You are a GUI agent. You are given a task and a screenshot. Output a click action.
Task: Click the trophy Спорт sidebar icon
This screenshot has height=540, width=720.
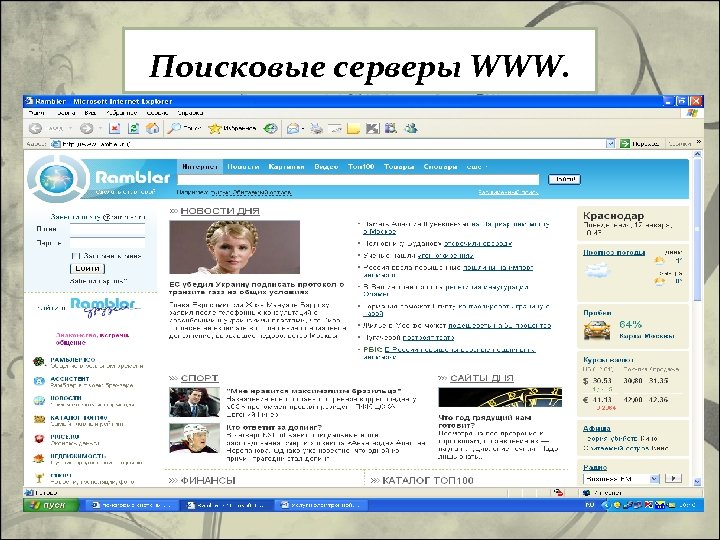(x=39, y=478)
